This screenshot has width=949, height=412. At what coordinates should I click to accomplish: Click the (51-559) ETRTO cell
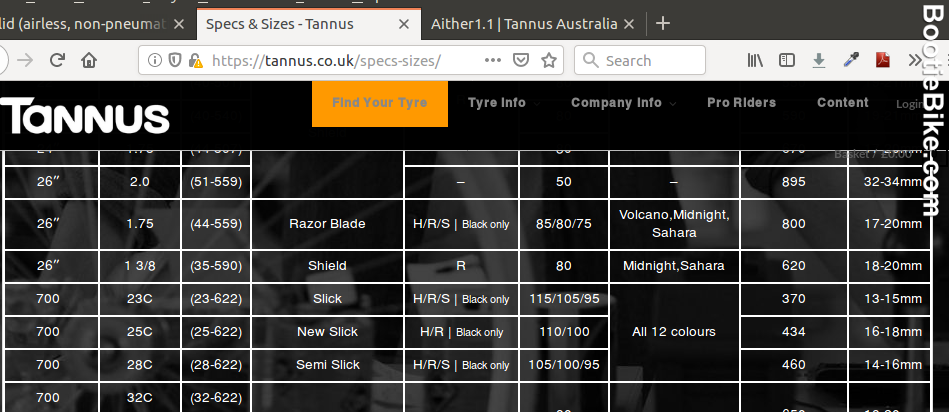(216, 182)
